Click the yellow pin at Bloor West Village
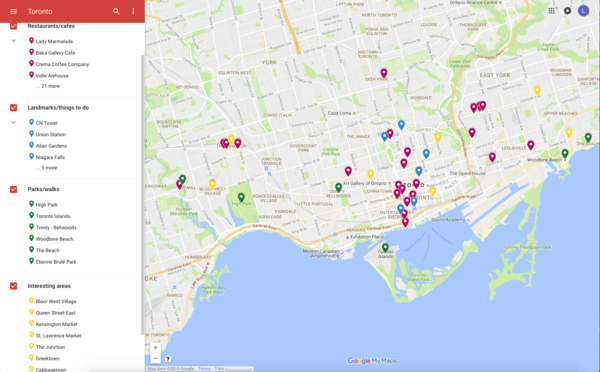 click(212, 184)
